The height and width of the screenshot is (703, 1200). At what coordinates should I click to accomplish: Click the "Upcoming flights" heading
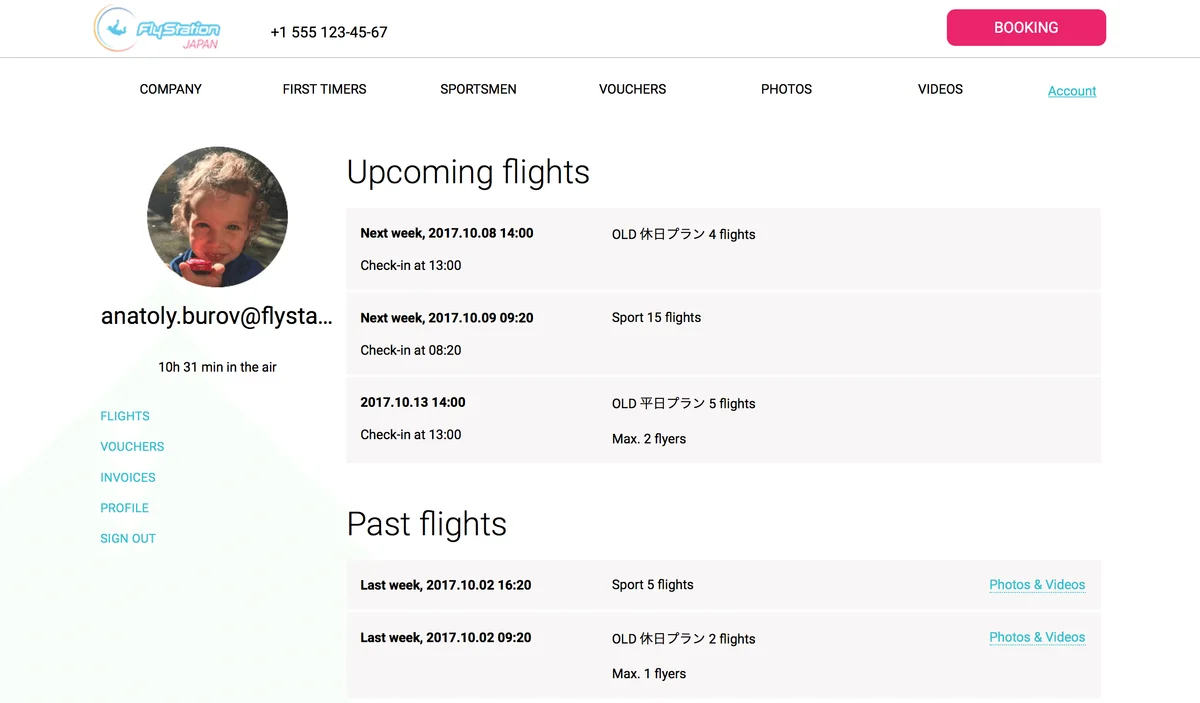(x=468, y=172)
